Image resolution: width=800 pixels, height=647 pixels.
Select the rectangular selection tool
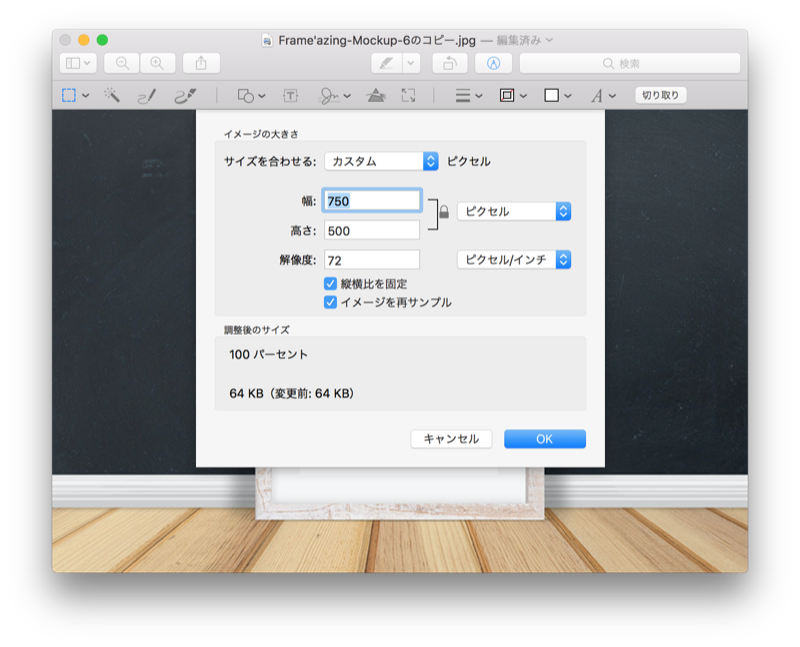pos(69,95)
